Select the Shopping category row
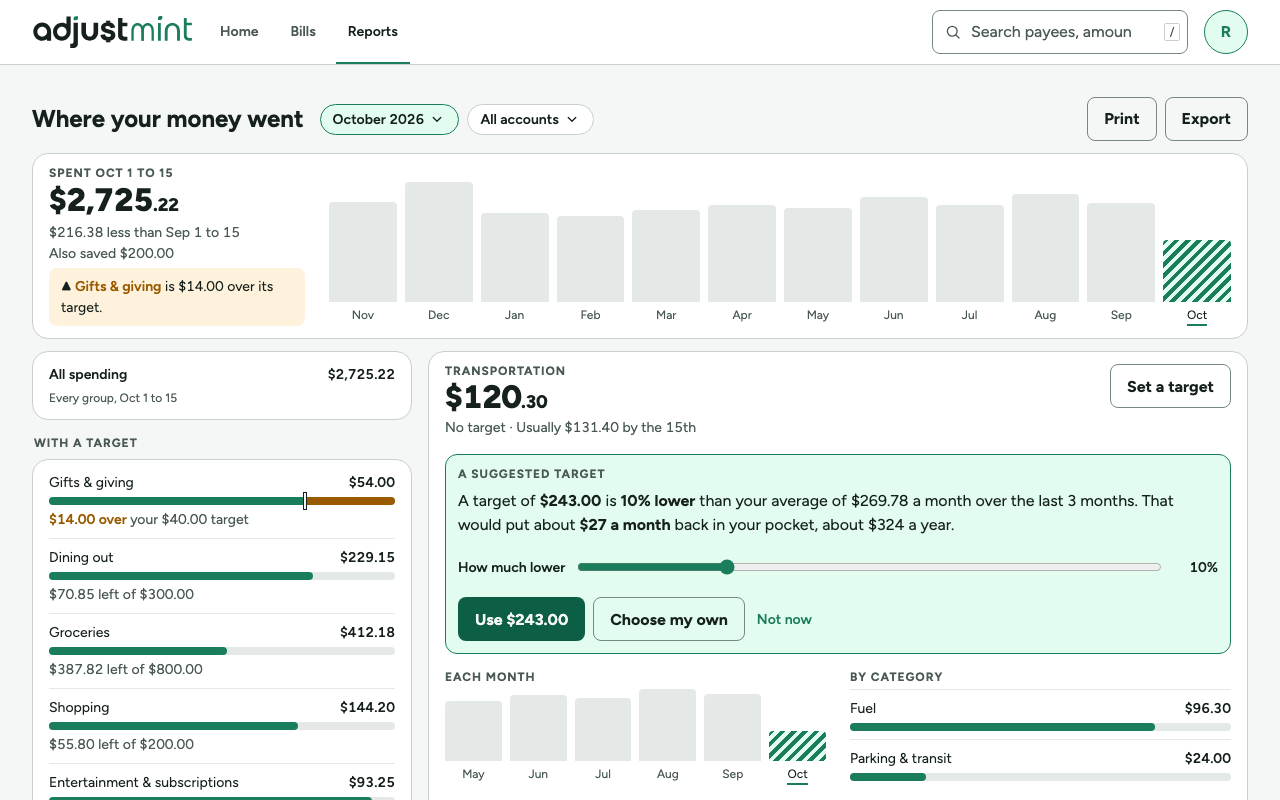 pos(222,726)
